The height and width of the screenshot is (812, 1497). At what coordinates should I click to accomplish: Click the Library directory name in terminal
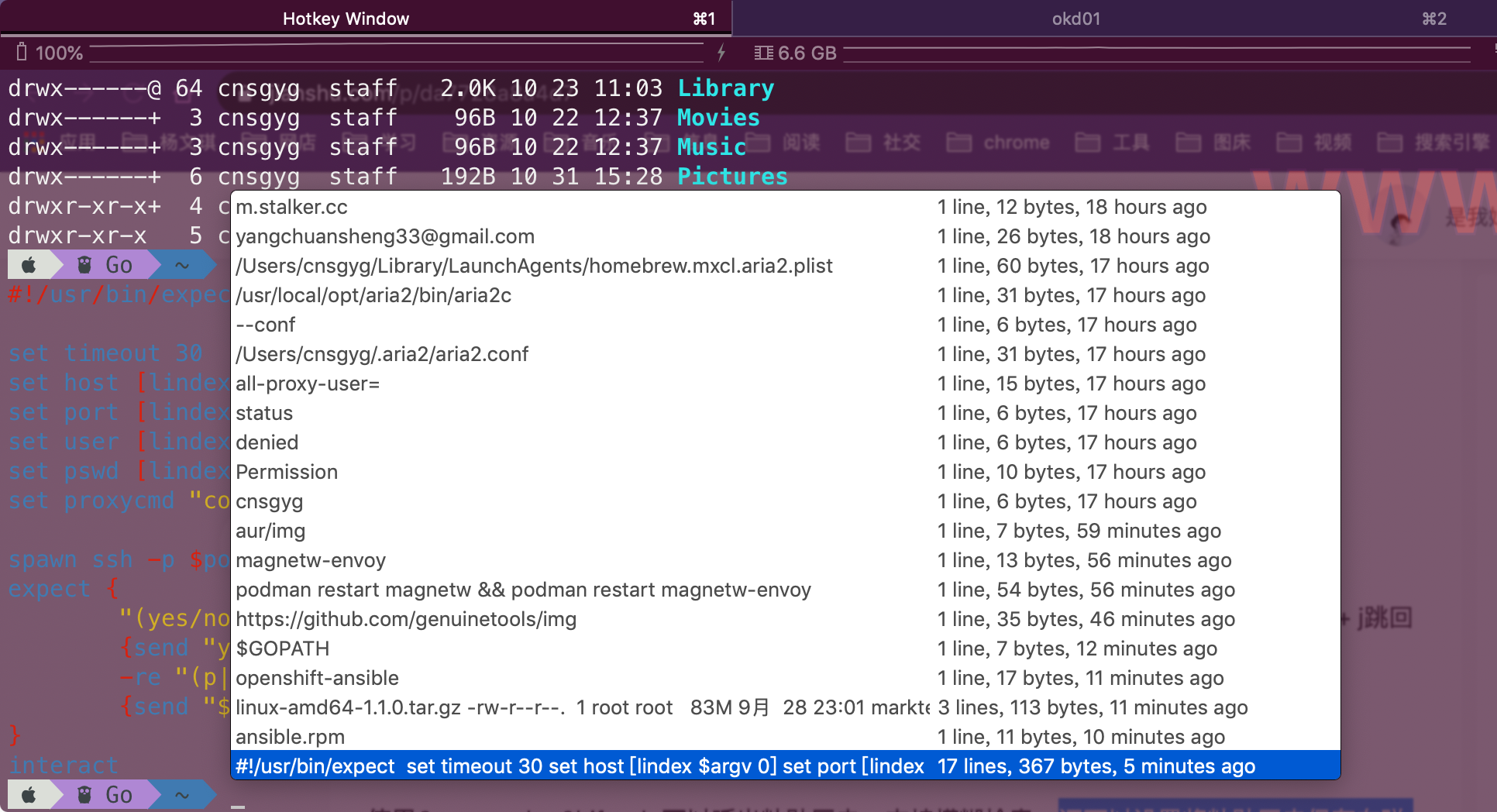coord(726,88)
